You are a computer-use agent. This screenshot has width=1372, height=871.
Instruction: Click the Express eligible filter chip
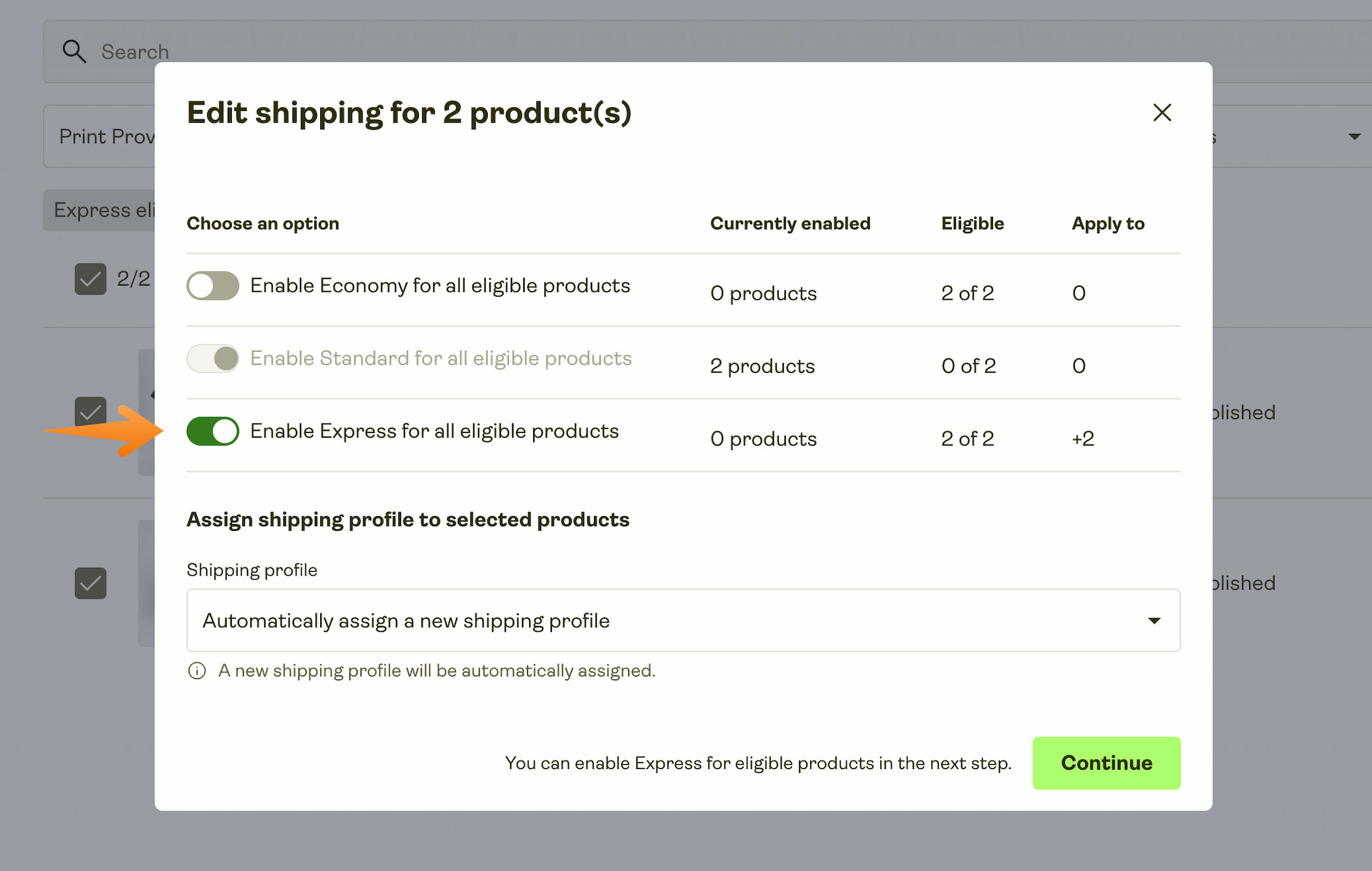click(99, 210)
